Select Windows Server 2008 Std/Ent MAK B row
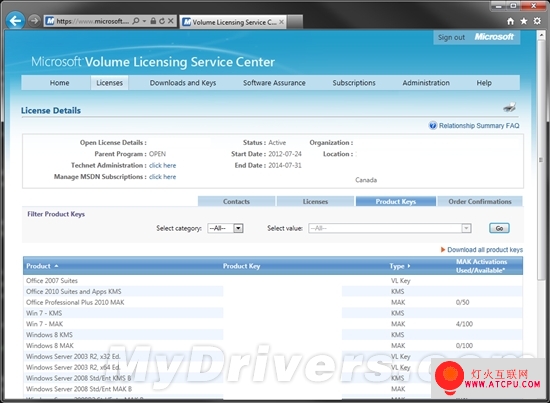This screenshot has height=403, width=550. 273,389
